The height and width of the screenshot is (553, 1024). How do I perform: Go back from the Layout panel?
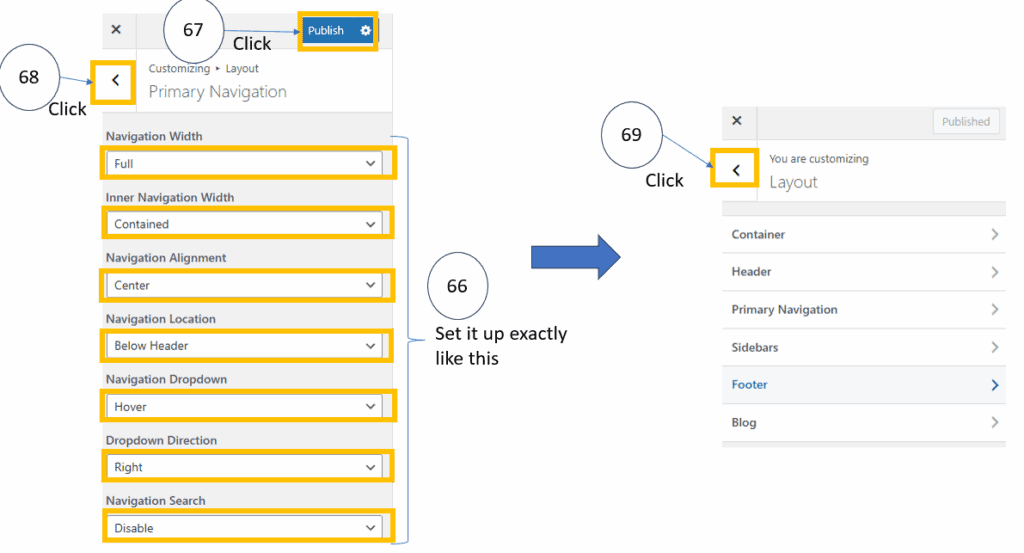point(736,170)
